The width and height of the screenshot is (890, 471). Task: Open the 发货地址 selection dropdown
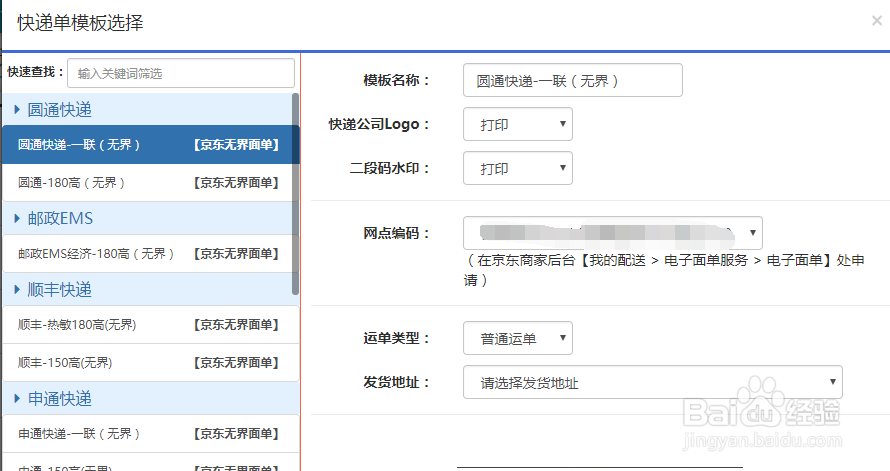pyautogui.click(x=653, y=382)
